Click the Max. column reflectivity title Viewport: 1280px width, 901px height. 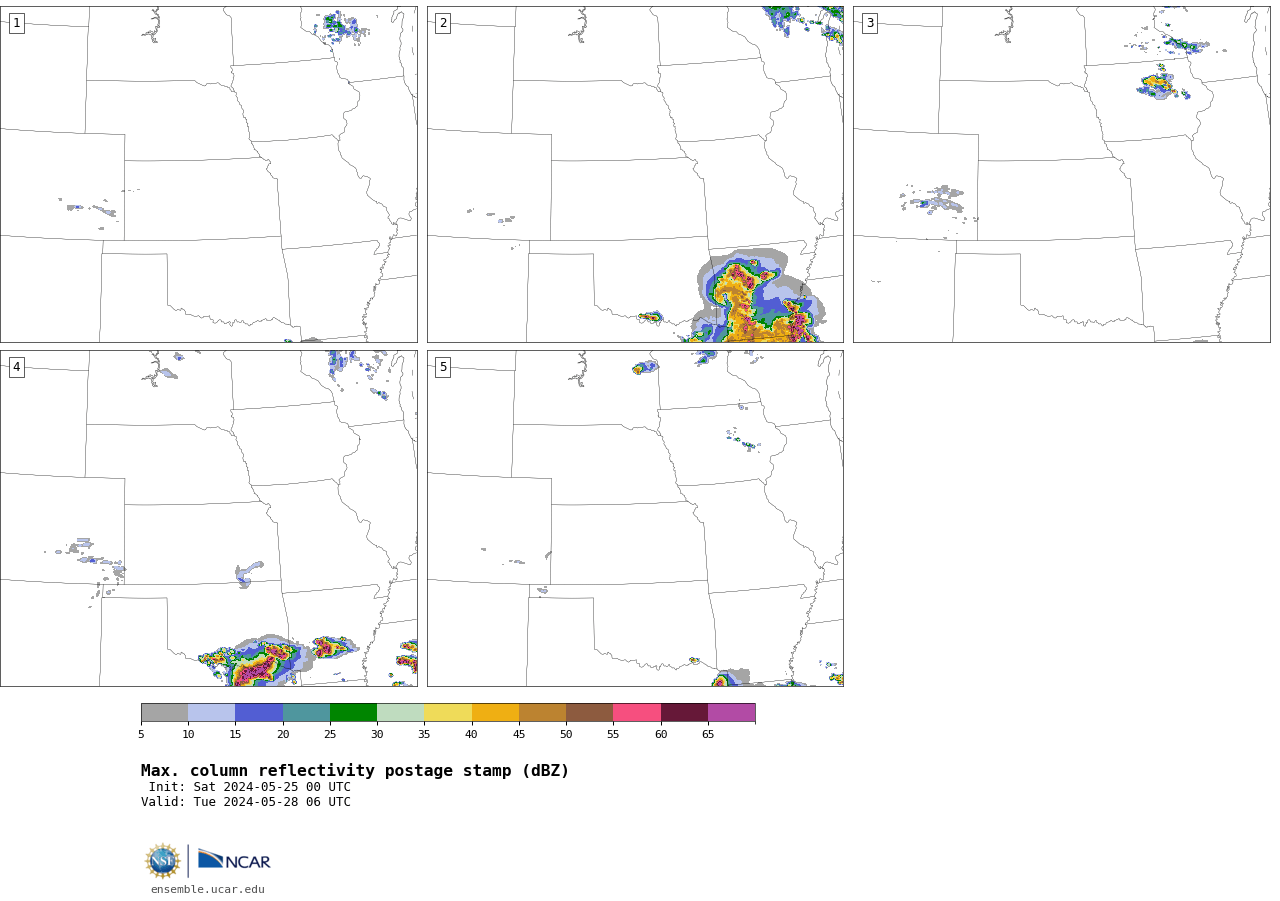point(355,771)
